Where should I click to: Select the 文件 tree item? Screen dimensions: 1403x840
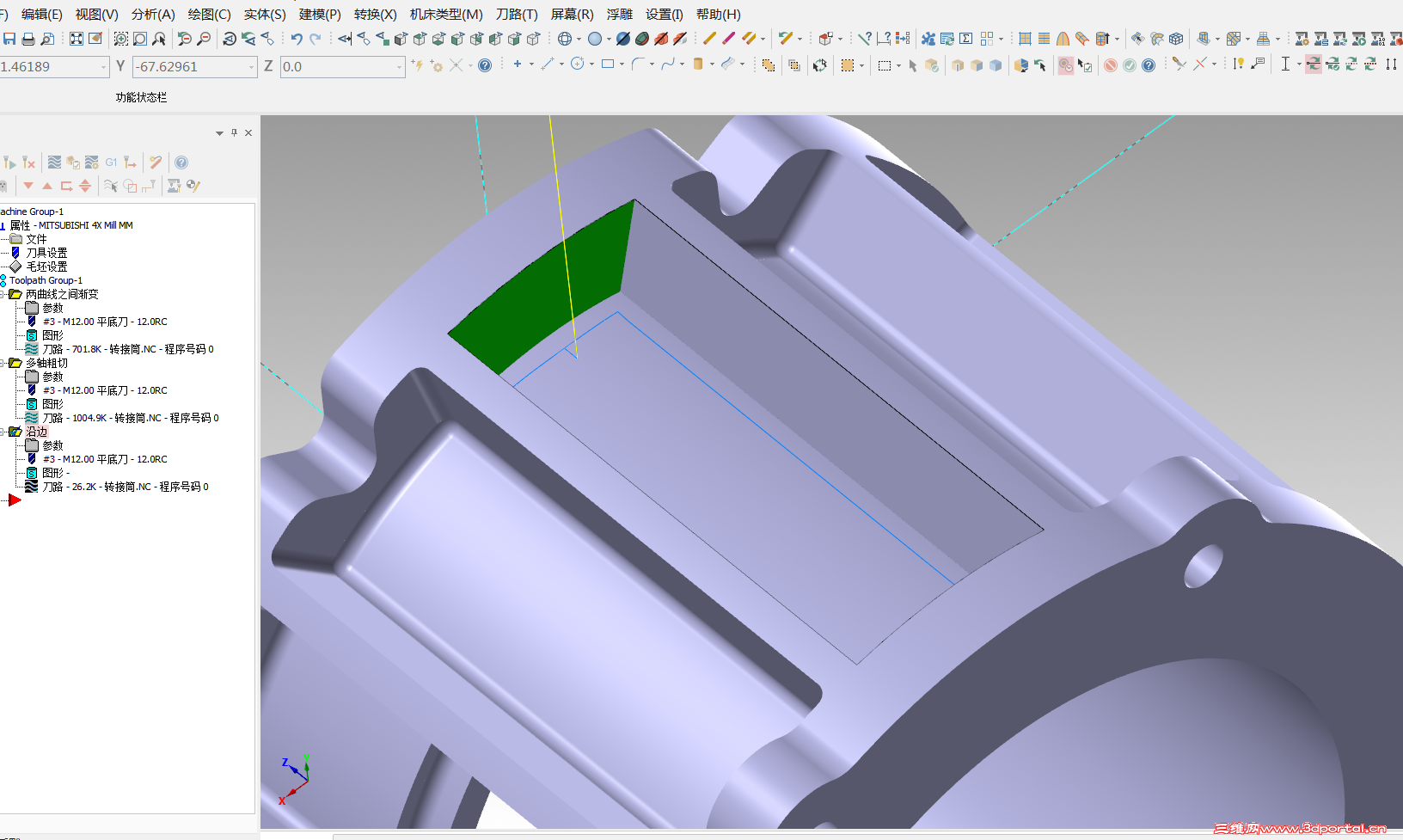click(x=36, y=239)
